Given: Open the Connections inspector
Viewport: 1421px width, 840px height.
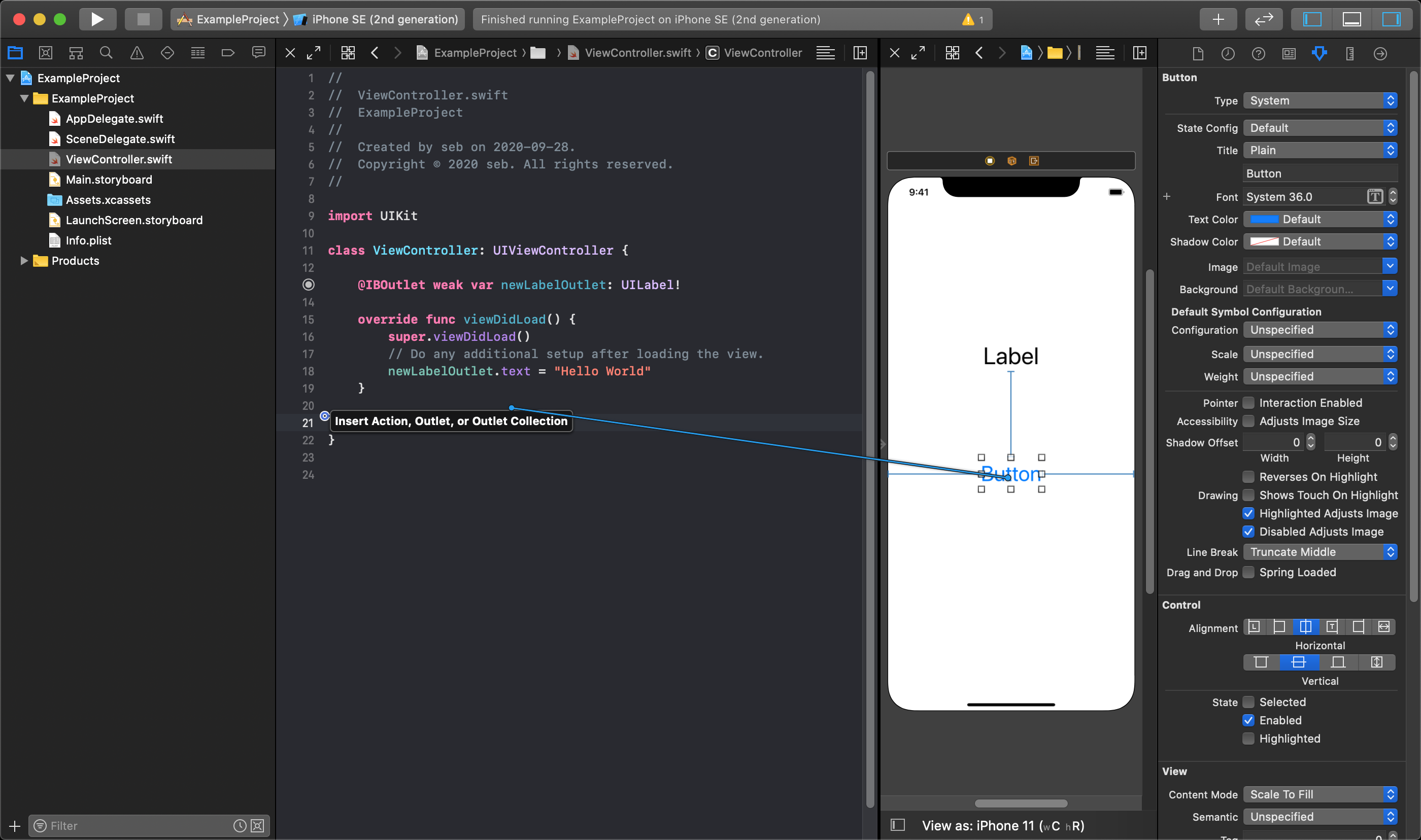Looking at the screenshot, I should pyautogui.click(x=1380, y=54).
